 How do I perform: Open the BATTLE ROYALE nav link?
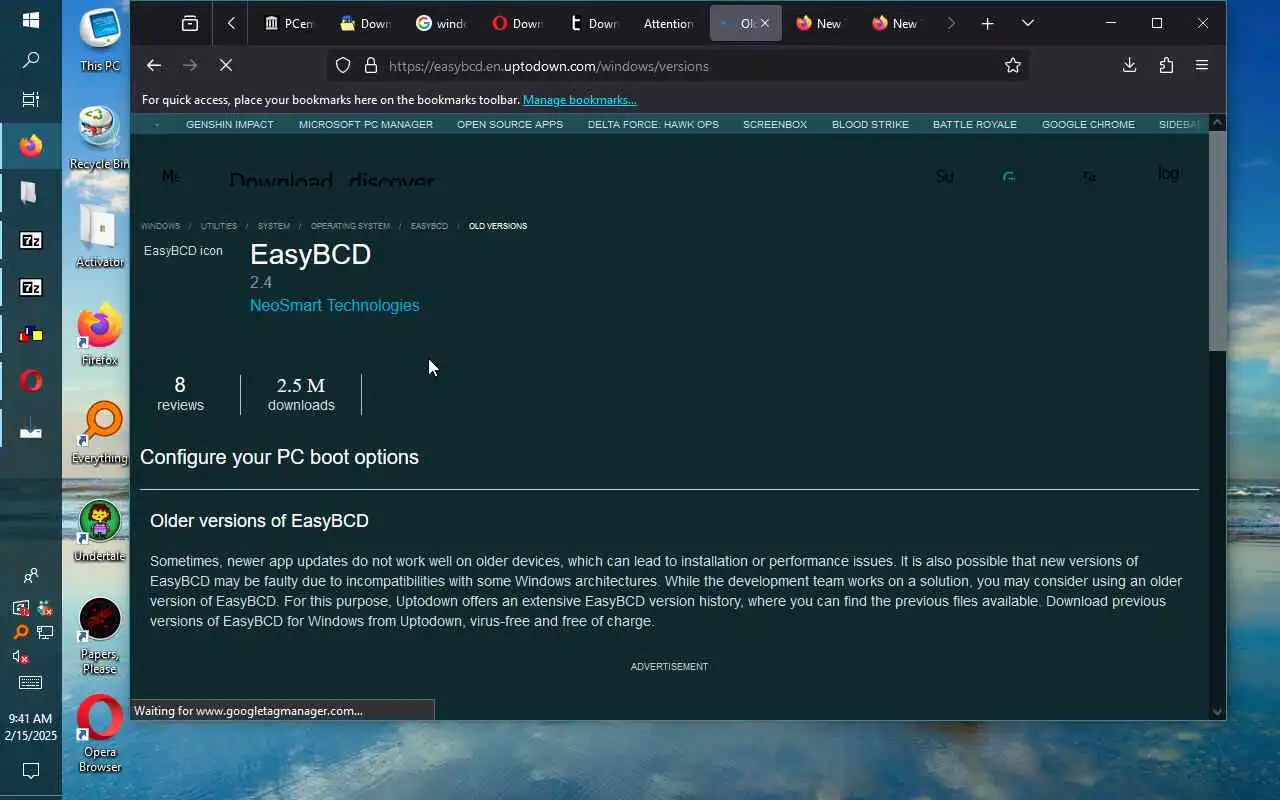tap(975, 124)
